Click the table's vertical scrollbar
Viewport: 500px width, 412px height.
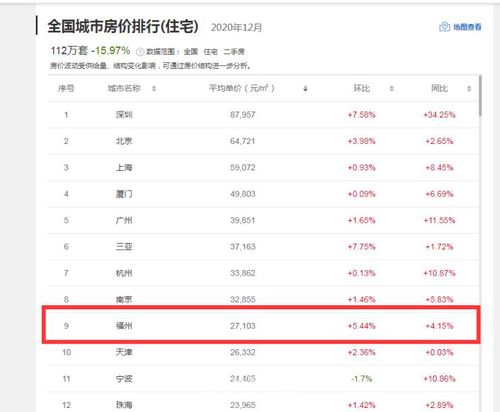tap(480, 96)
